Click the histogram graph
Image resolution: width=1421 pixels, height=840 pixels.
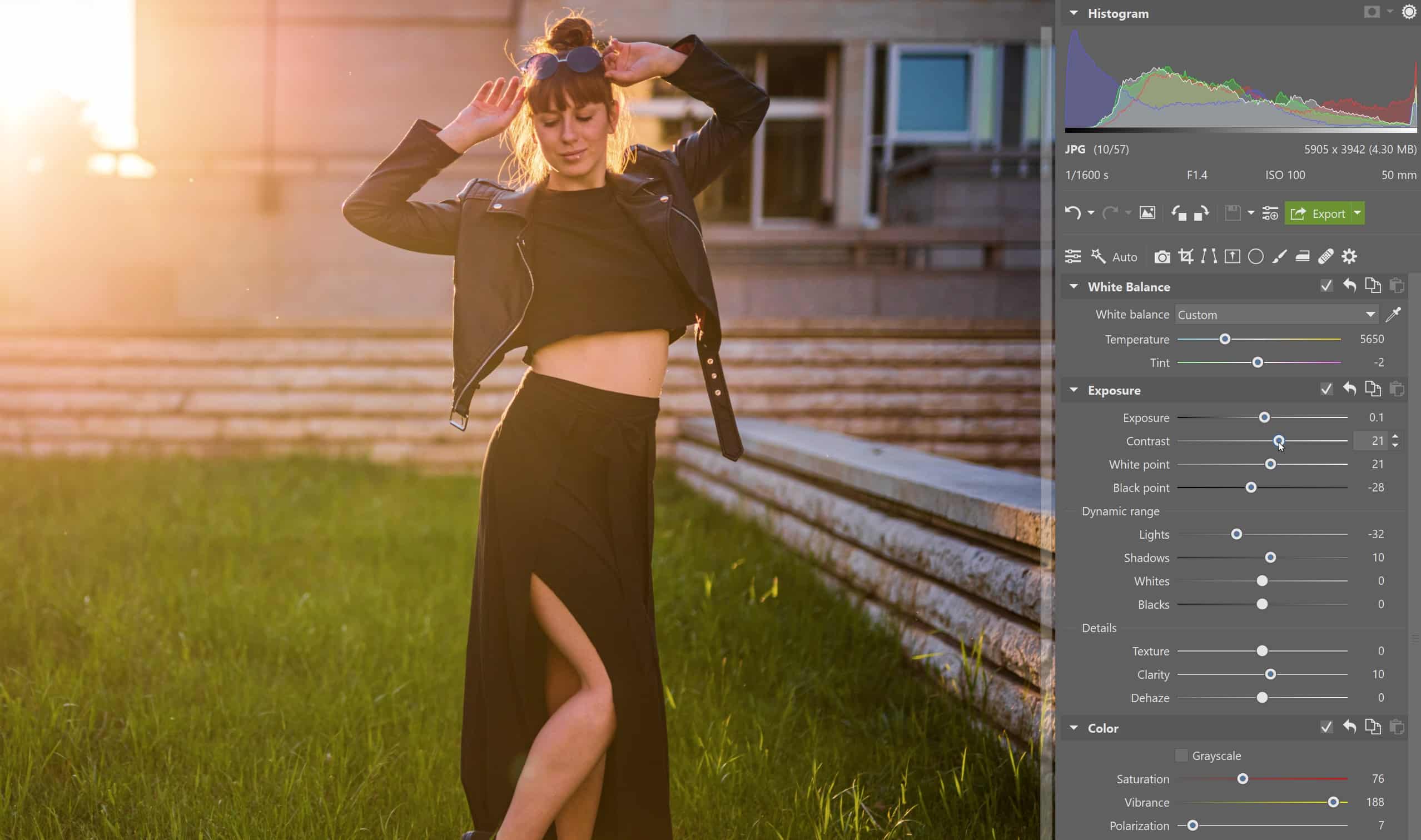tap(1240, 81)
